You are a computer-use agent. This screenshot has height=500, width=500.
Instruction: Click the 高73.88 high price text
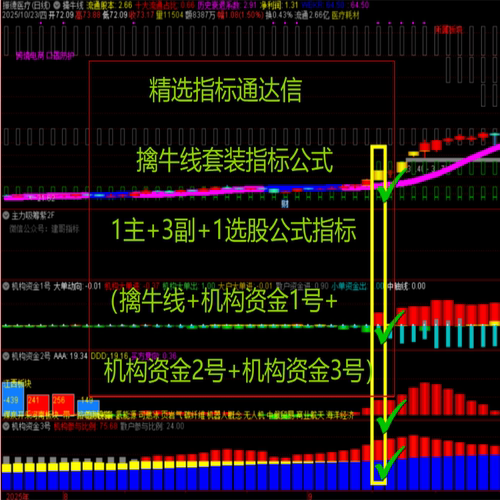click(88, 15)
